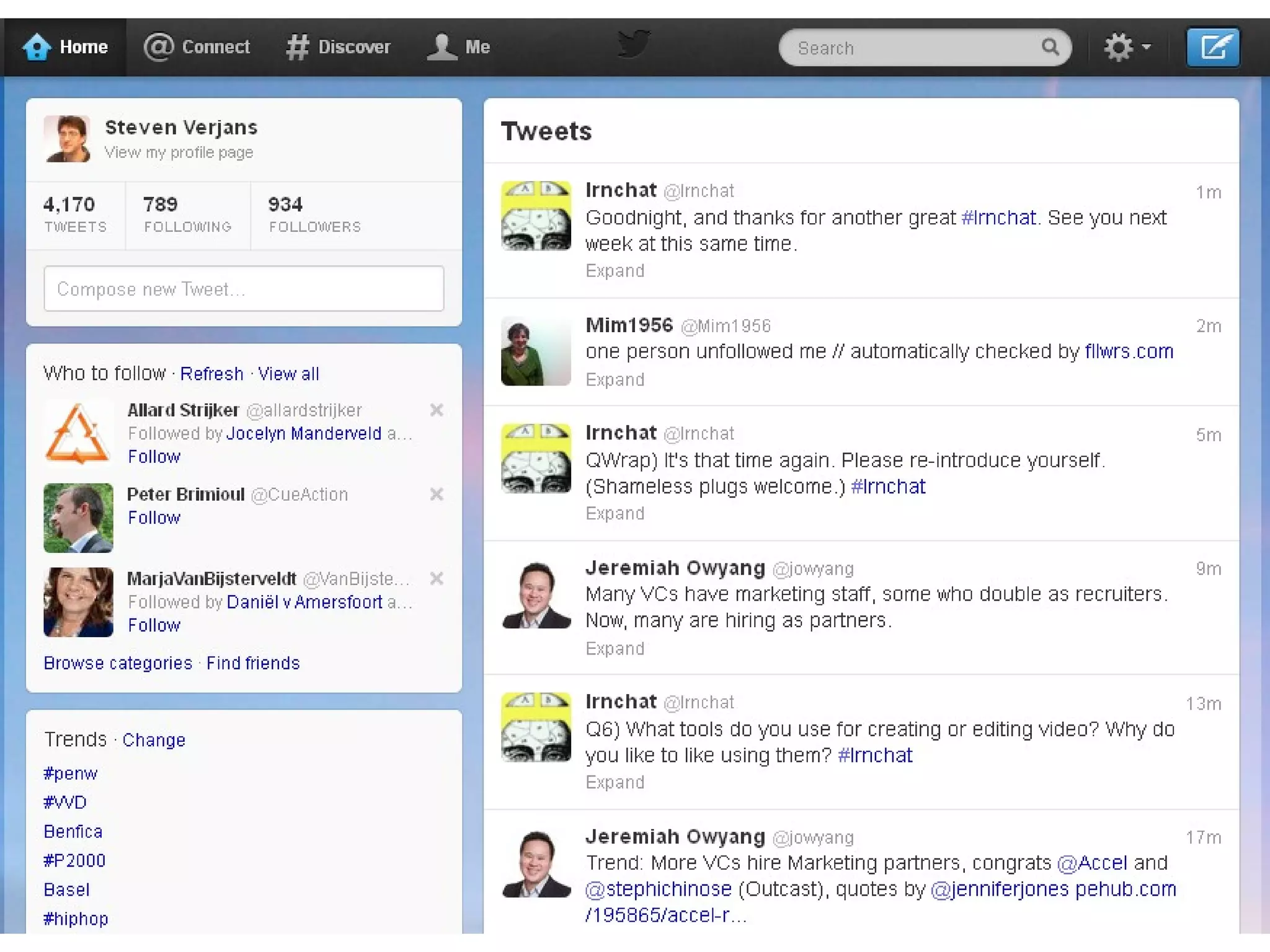Open the #hiphop trend

tap(76, 919)
